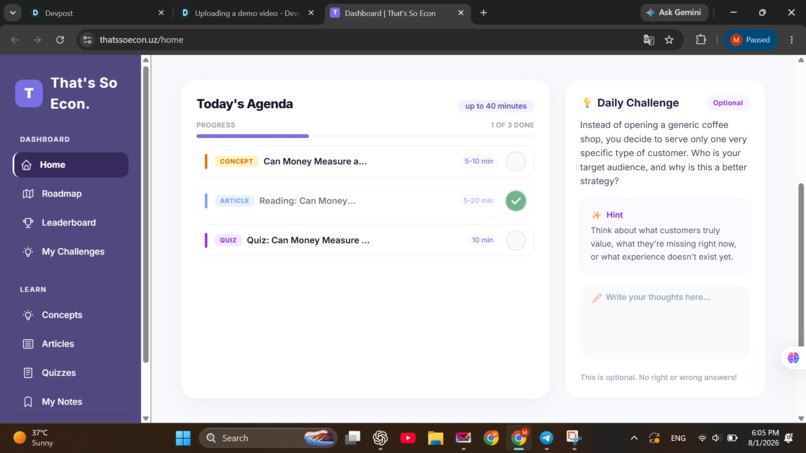Open the browser extensions menu

tap(701, 40)
